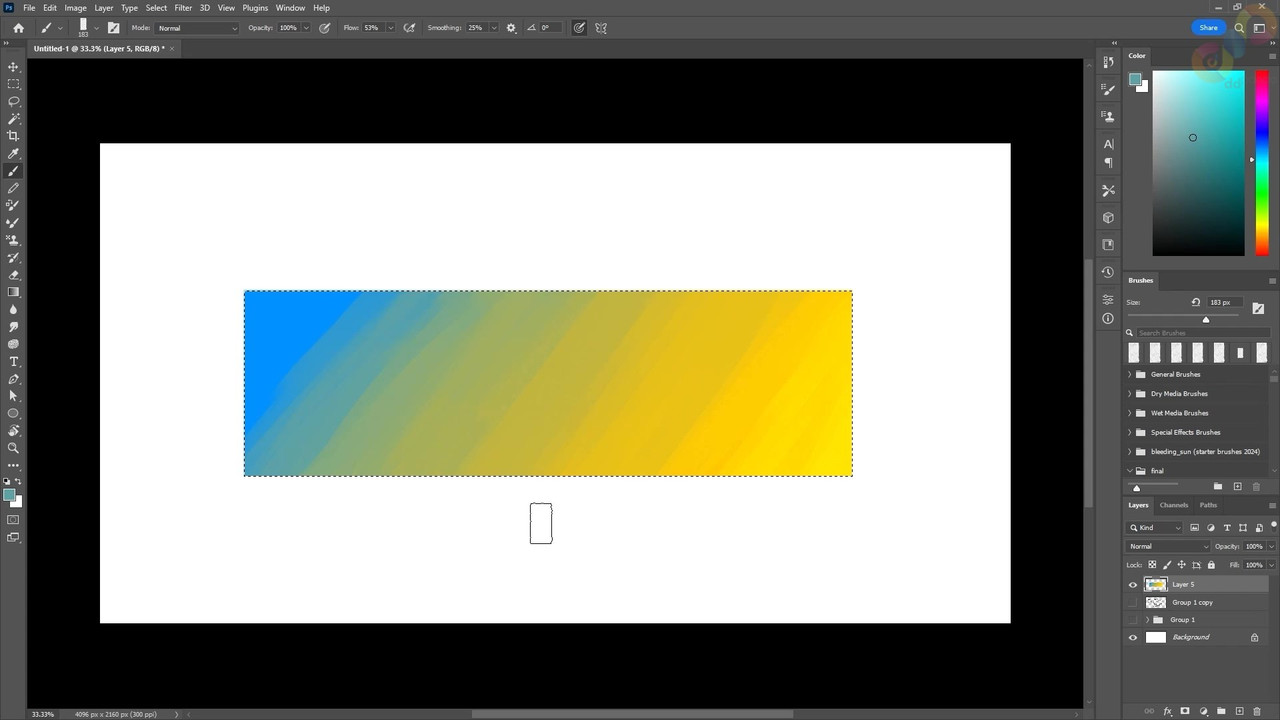Select the Horizontal Type tool
Screen dimensions: 1280x720
[x=14, y=361]
